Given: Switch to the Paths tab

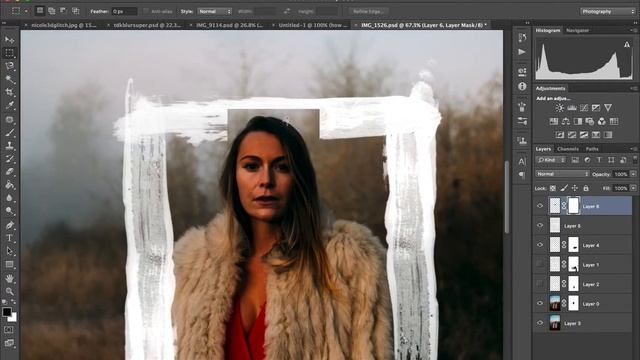Looking at the screenshot, I should tap(592, 149).
